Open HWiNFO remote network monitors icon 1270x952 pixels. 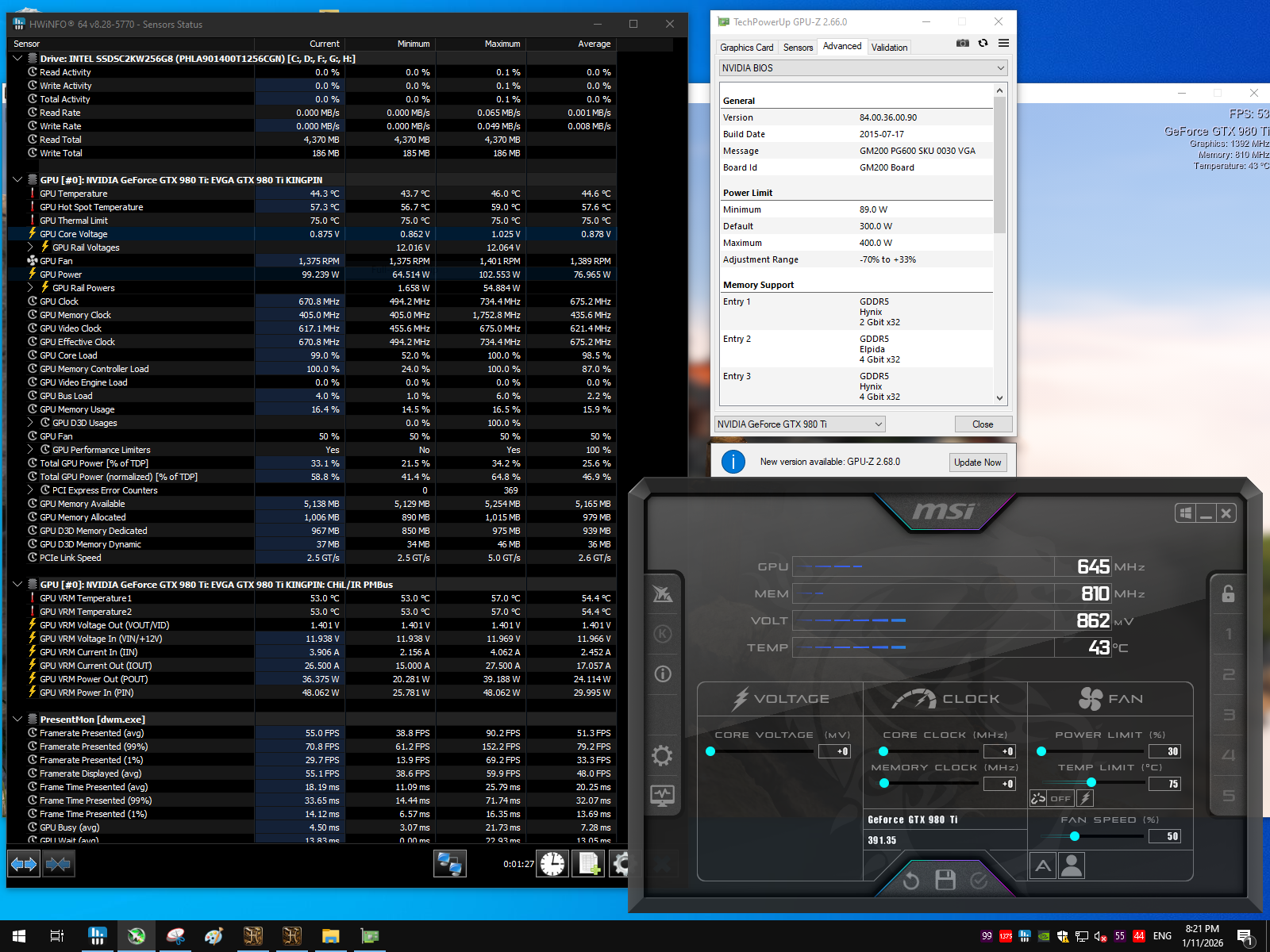[x=449, y=864]
